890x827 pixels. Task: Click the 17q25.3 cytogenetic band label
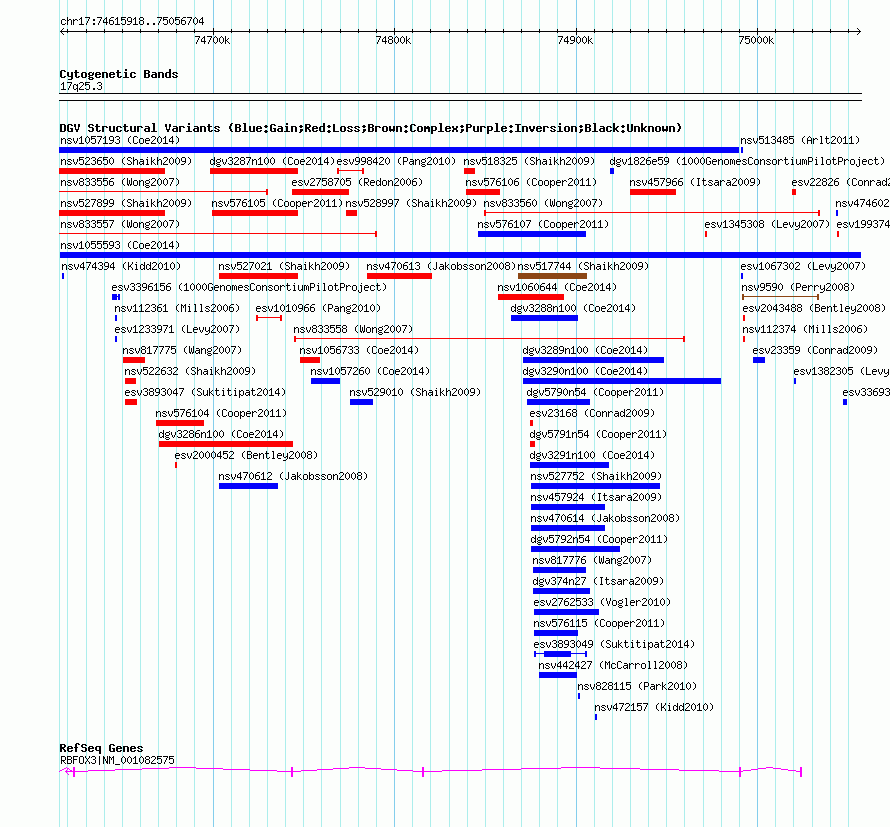(x=81, y=86)
